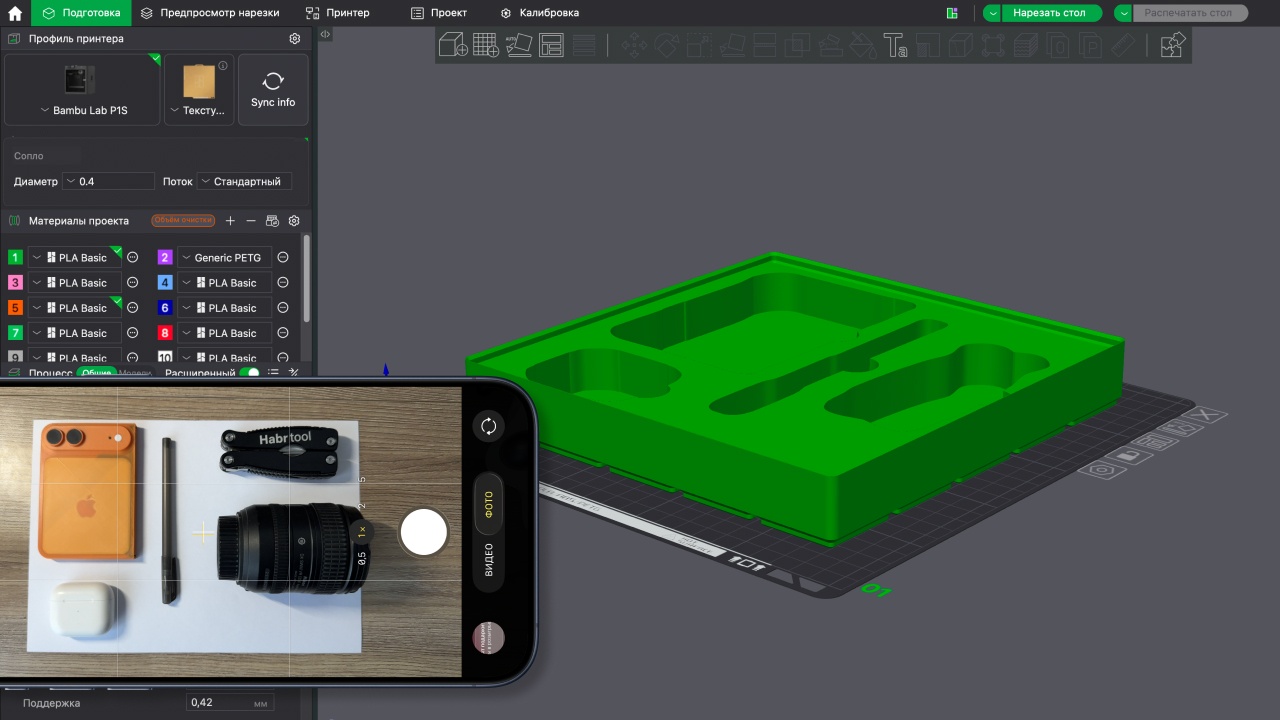Click the Нарезать стол button
This screenshot has height=720, width=1280.
[x=1048, y=13]
